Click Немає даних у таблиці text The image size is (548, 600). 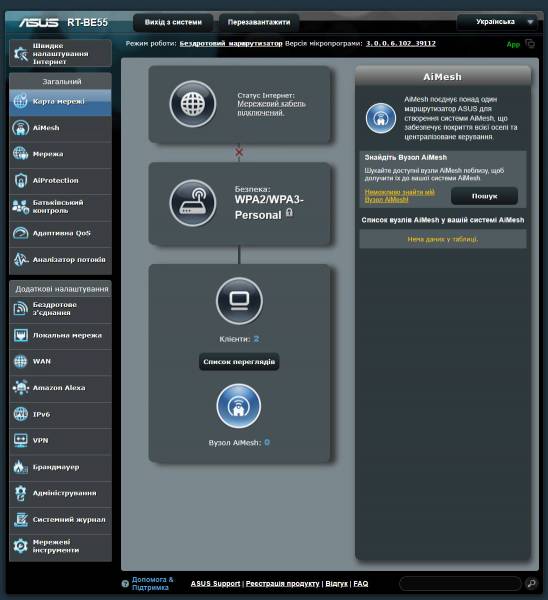[443, 239]
